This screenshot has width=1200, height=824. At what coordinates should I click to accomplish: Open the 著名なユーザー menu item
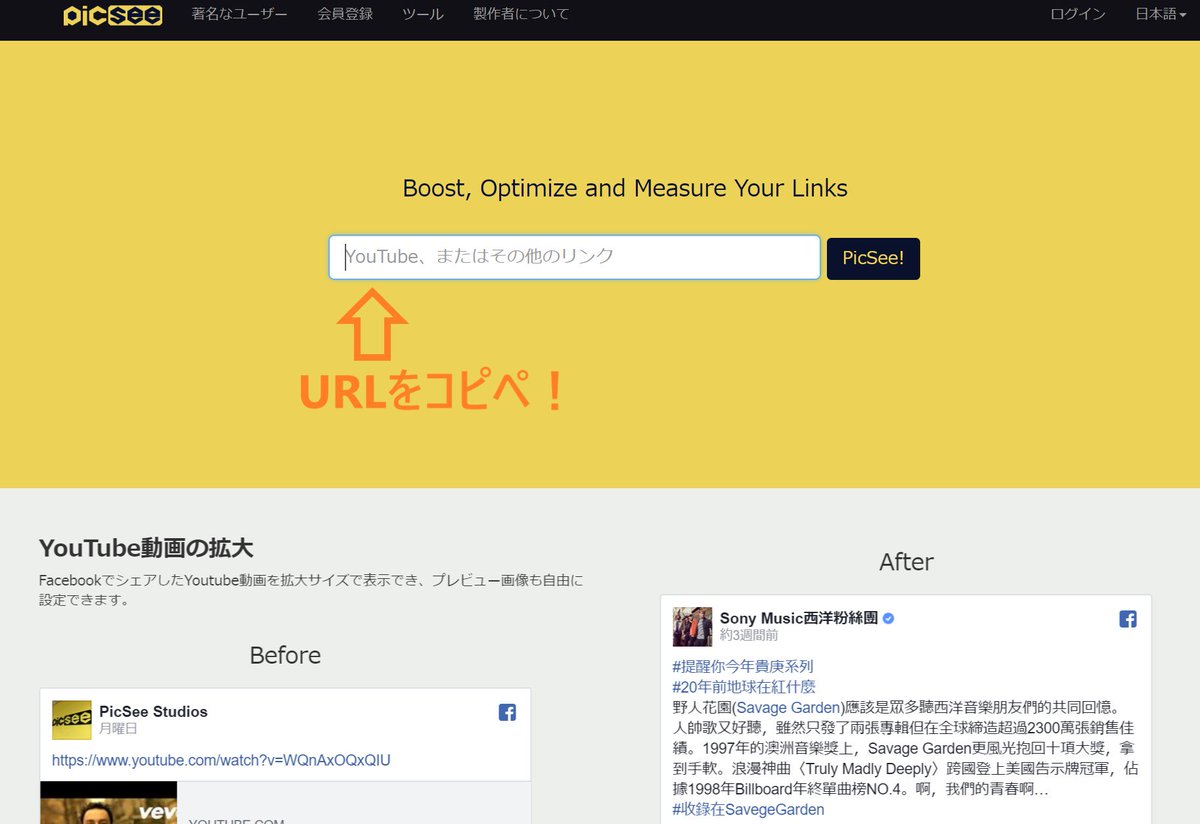[239, 14]
